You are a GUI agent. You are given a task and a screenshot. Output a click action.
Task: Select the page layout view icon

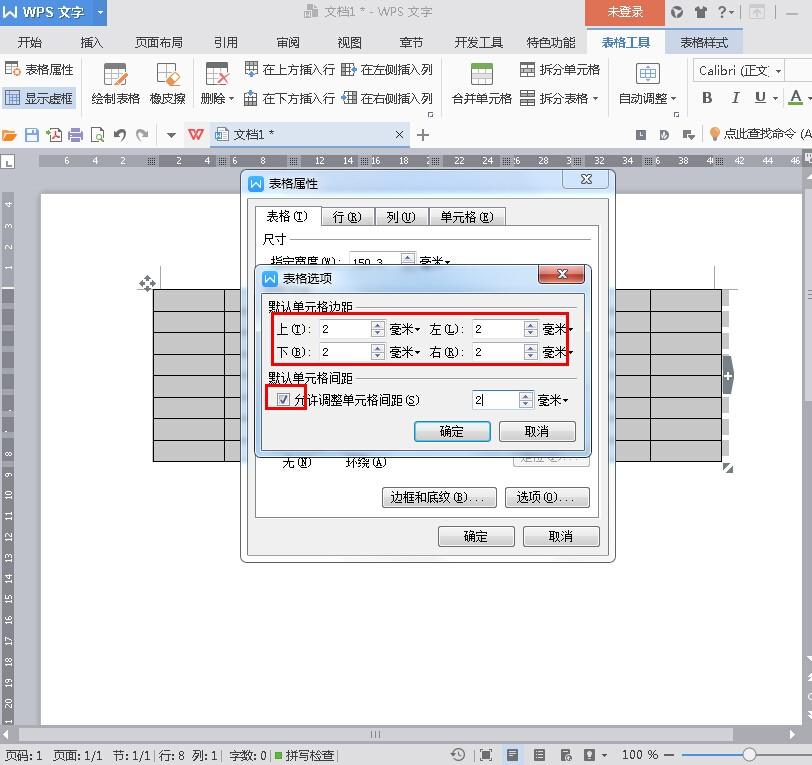coord(513,755)
